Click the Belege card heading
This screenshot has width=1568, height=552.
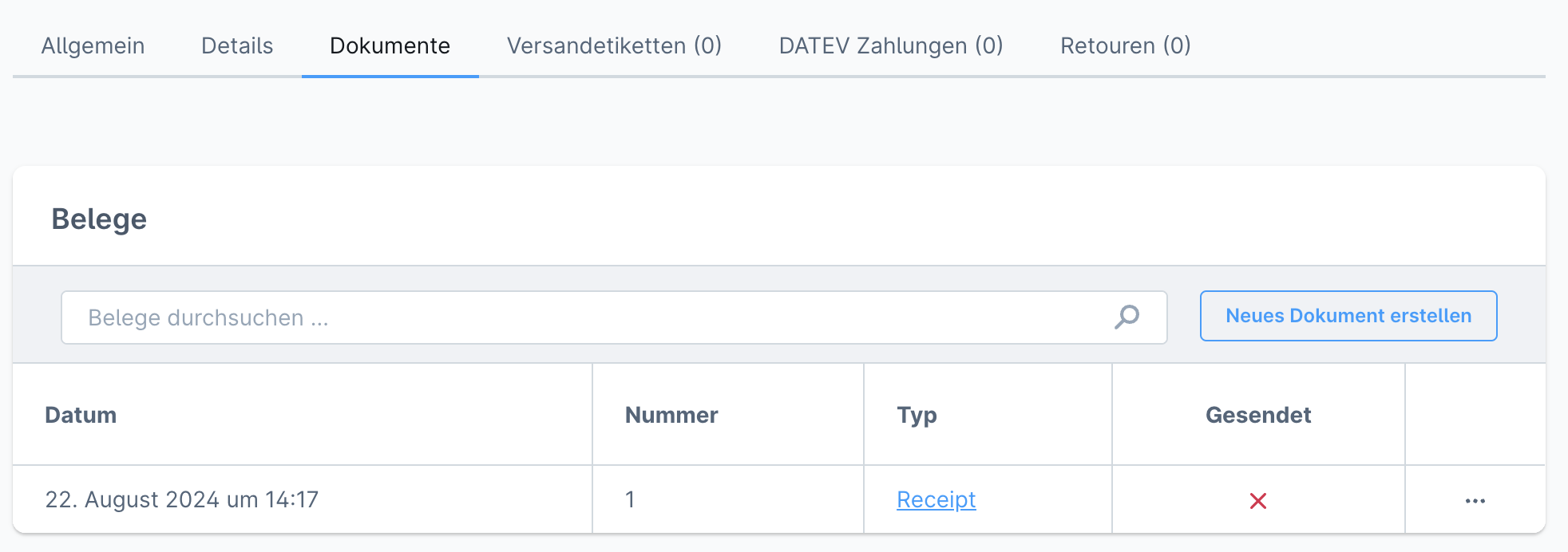click(x=99, y=219)
